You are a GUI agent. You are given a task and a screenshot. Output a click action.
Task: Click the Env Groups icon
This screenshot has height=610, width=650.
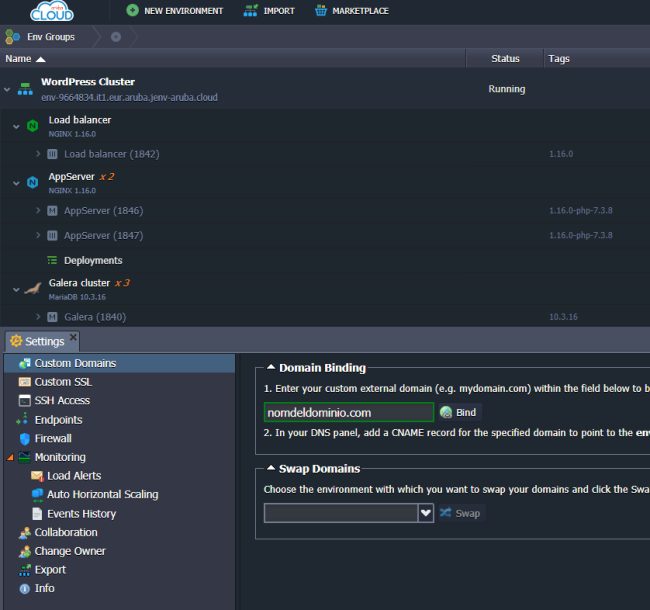[x=12, y=37]
